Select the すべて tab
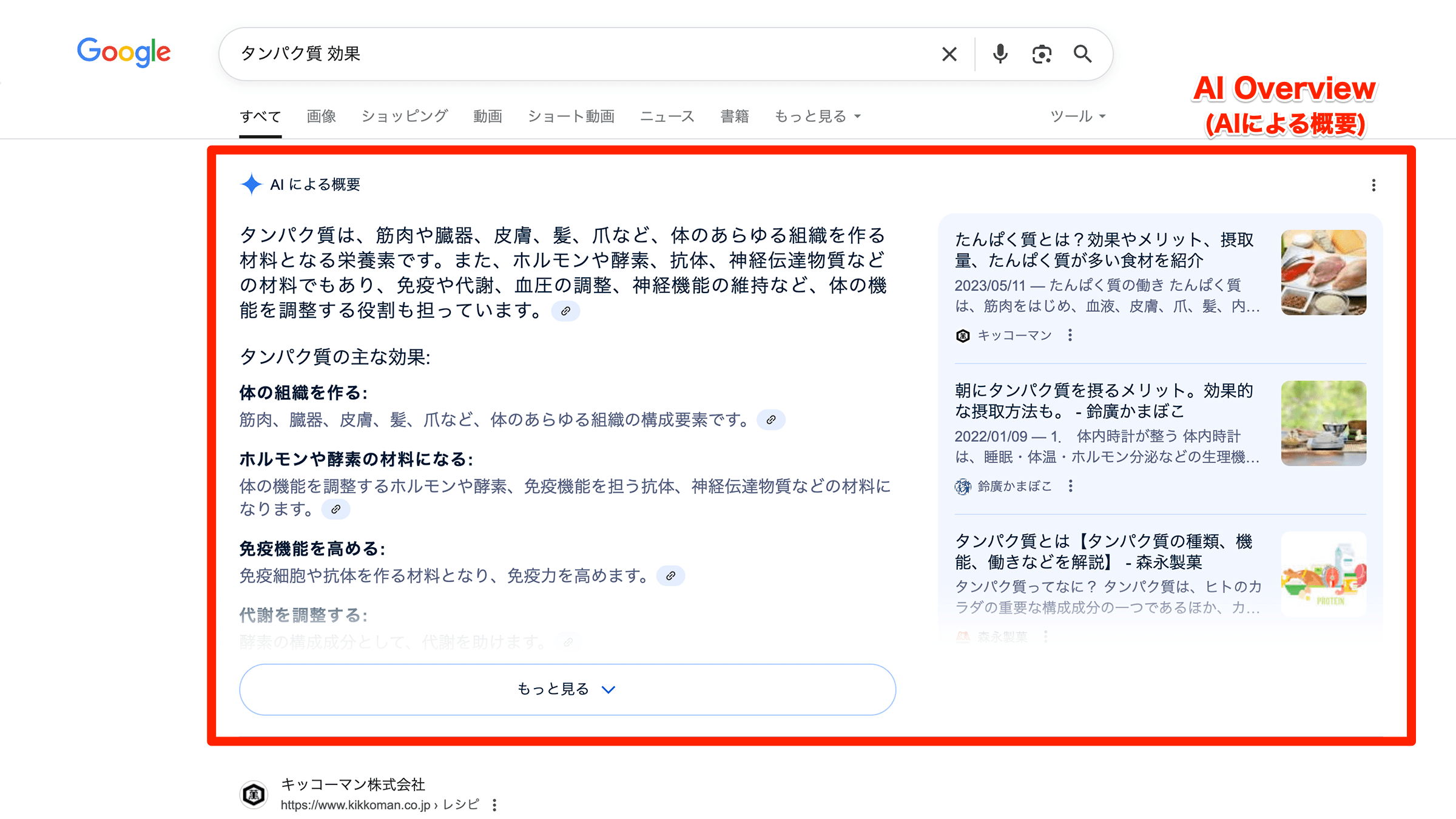1456x819 pixels. coord(260,116)
